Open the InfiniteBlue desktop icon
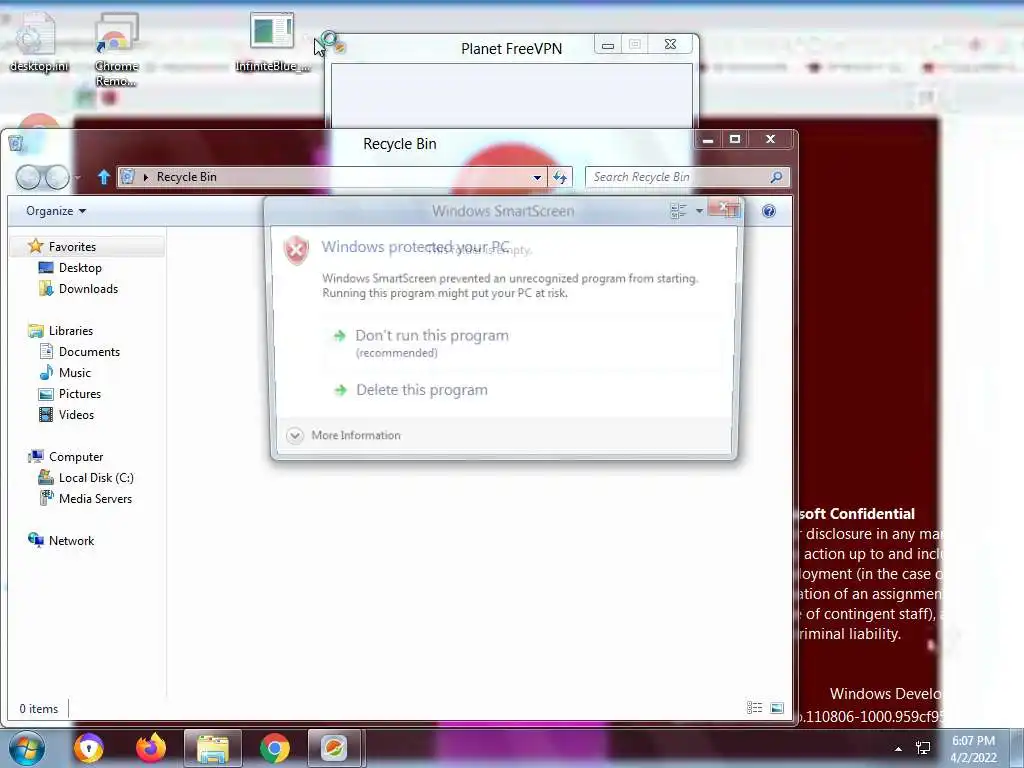 coord(272,42)
